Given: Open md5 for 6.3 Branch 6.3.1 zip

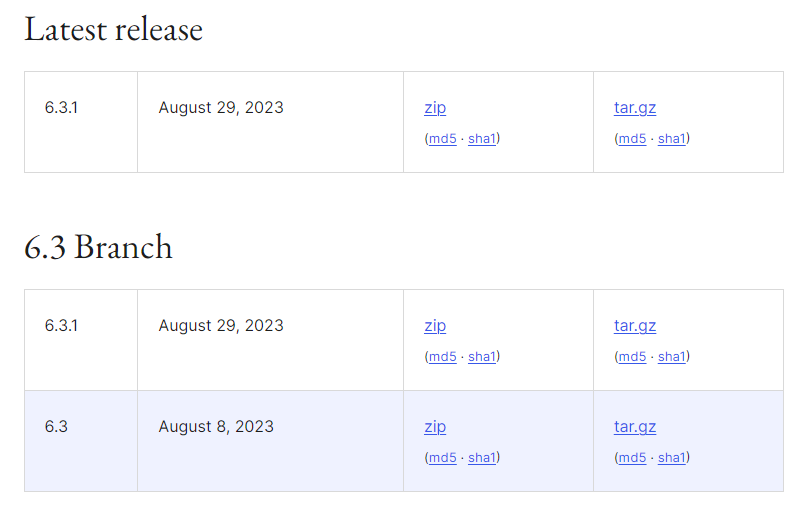Looking at the screenshot, I should (442, 357).
